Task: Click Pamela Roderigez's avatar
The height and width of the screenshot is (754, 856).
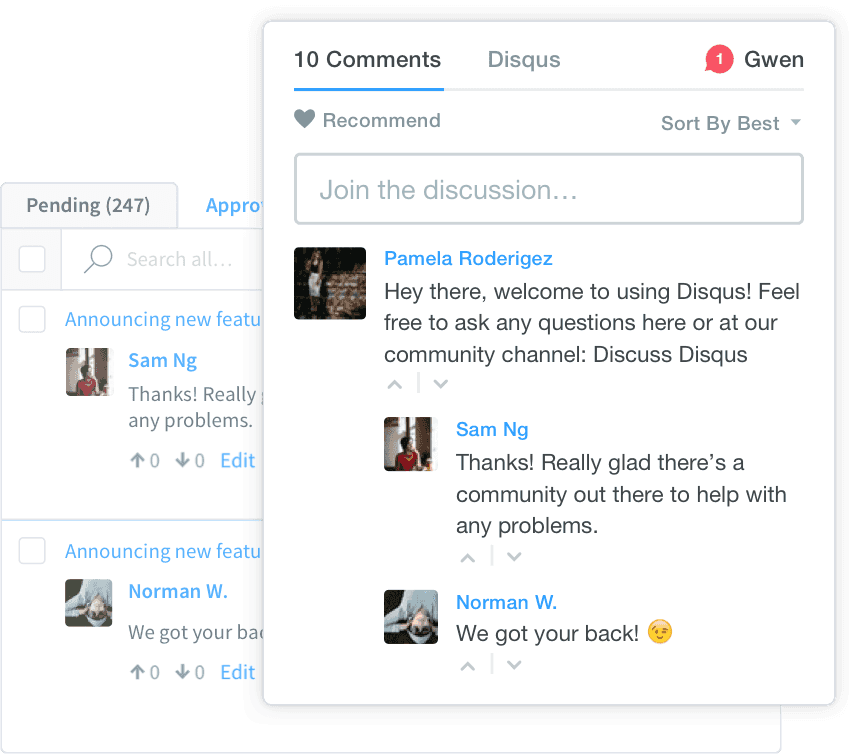Action: [x=330, y=283]
